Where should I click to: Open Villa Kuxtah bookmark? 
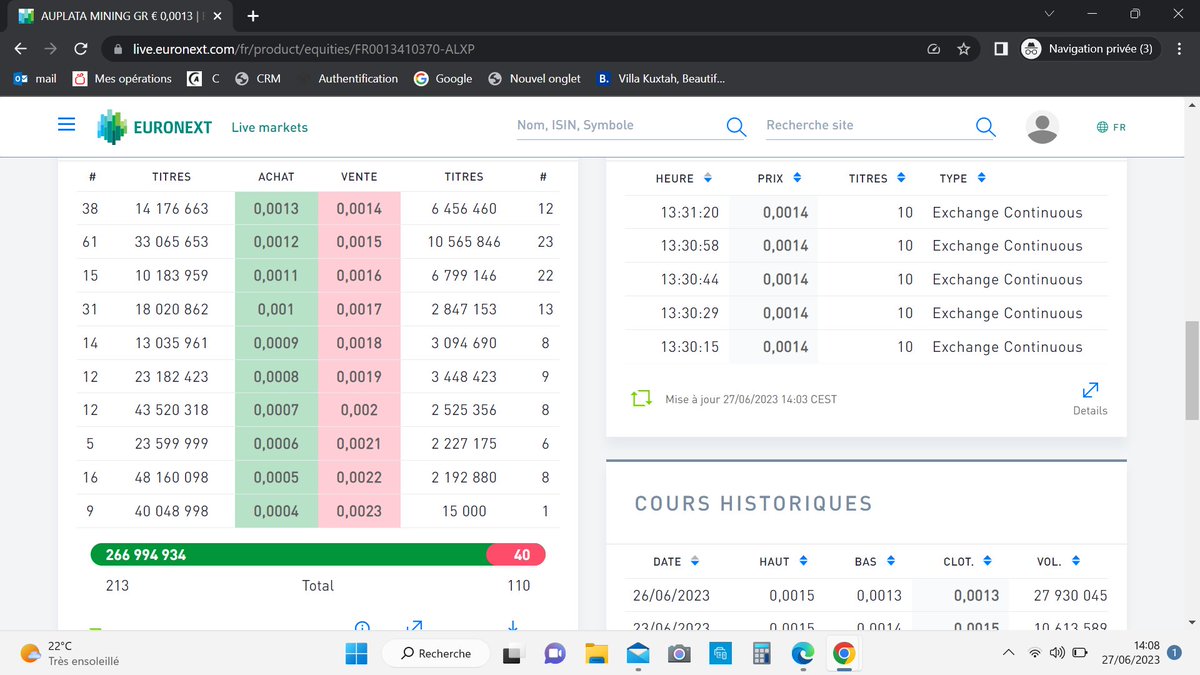tap(660, 78)
